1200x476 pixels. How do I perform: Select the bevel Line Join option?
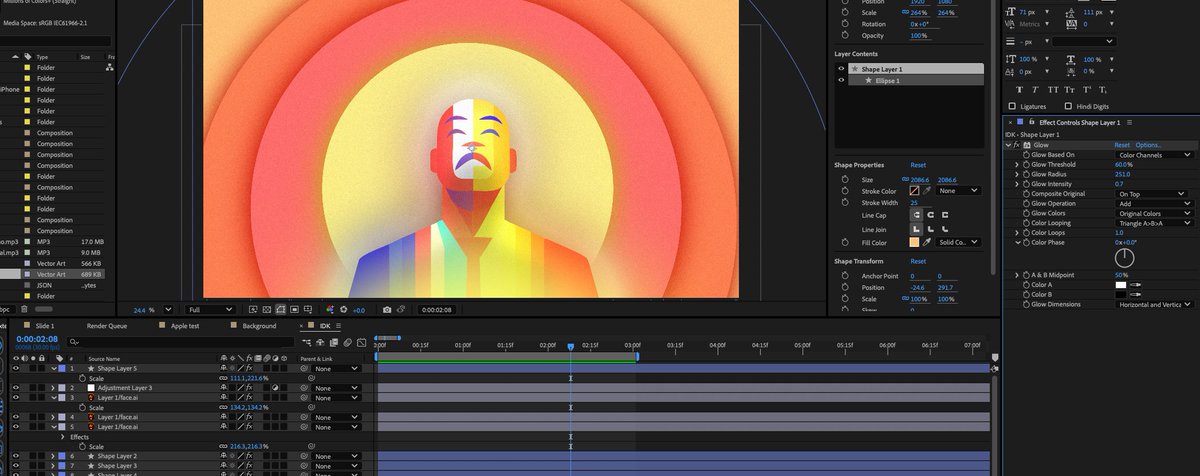[945, 229]
